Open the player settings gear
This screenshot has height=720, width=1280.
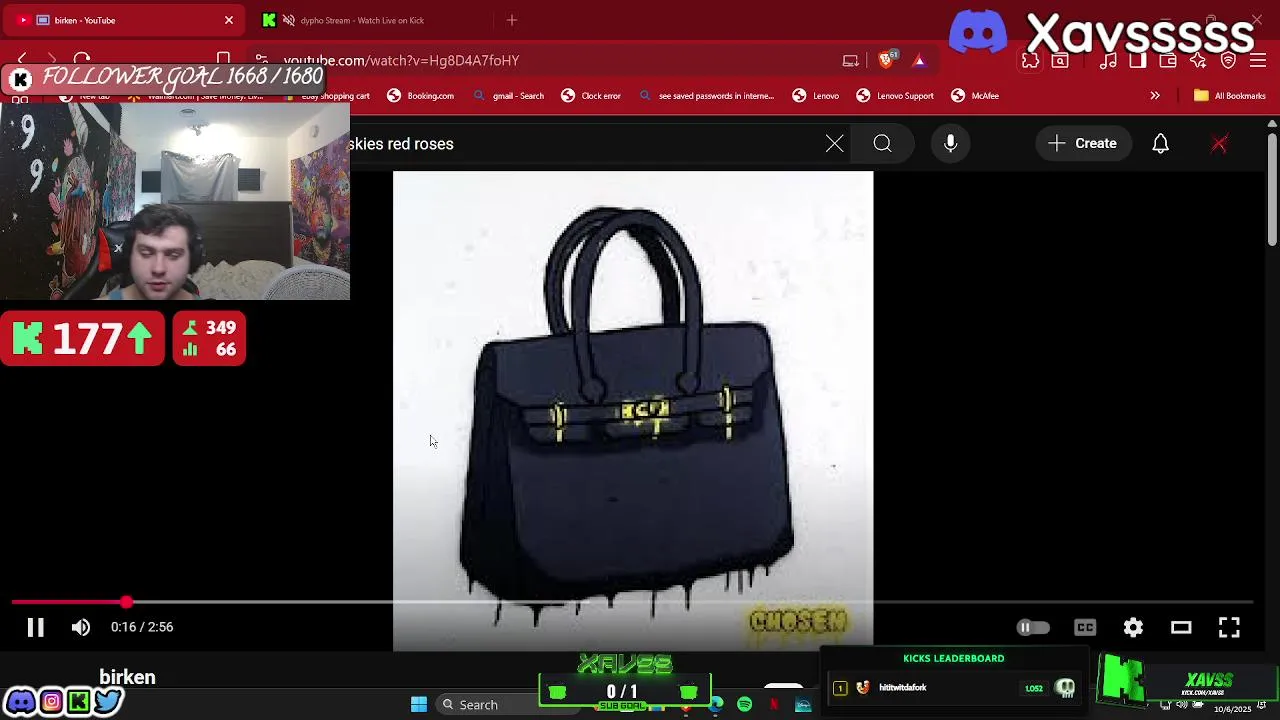pyautogui.click(x=1133, y=627)
